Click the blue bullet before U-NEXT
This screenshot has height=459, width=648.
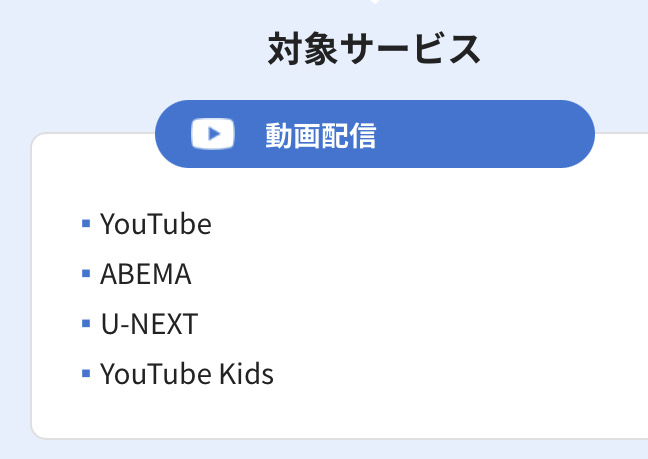pyautogui.click(x=86, y=323)
